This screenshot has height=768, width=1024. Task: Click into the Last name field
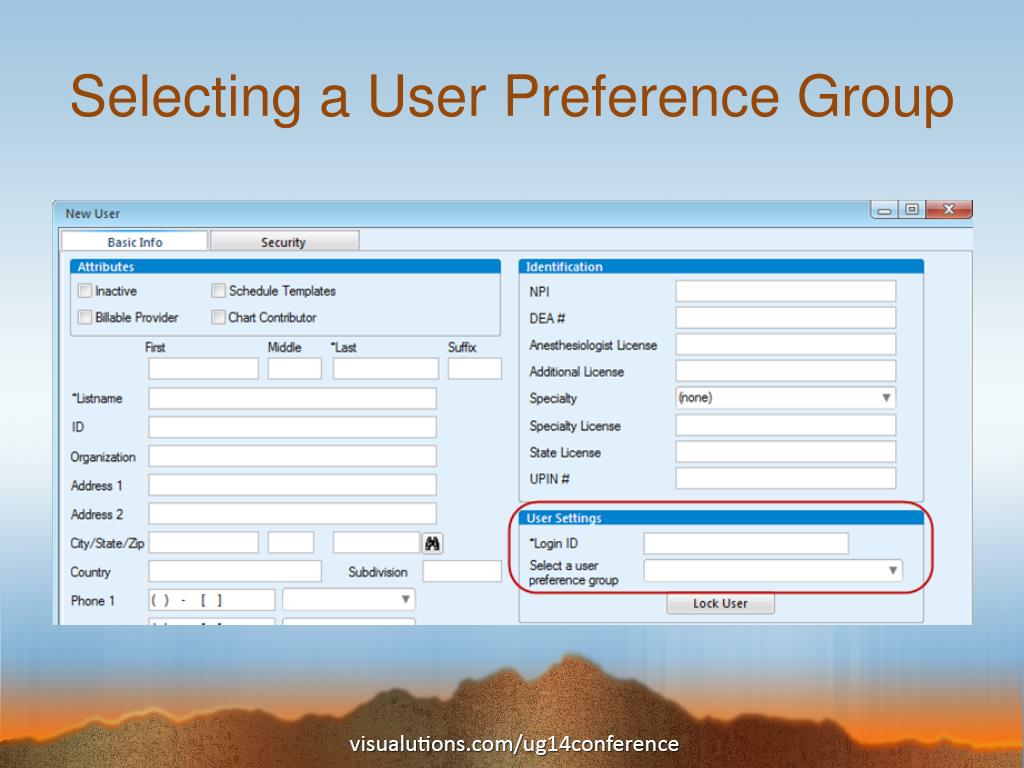[x=385, y=368]
